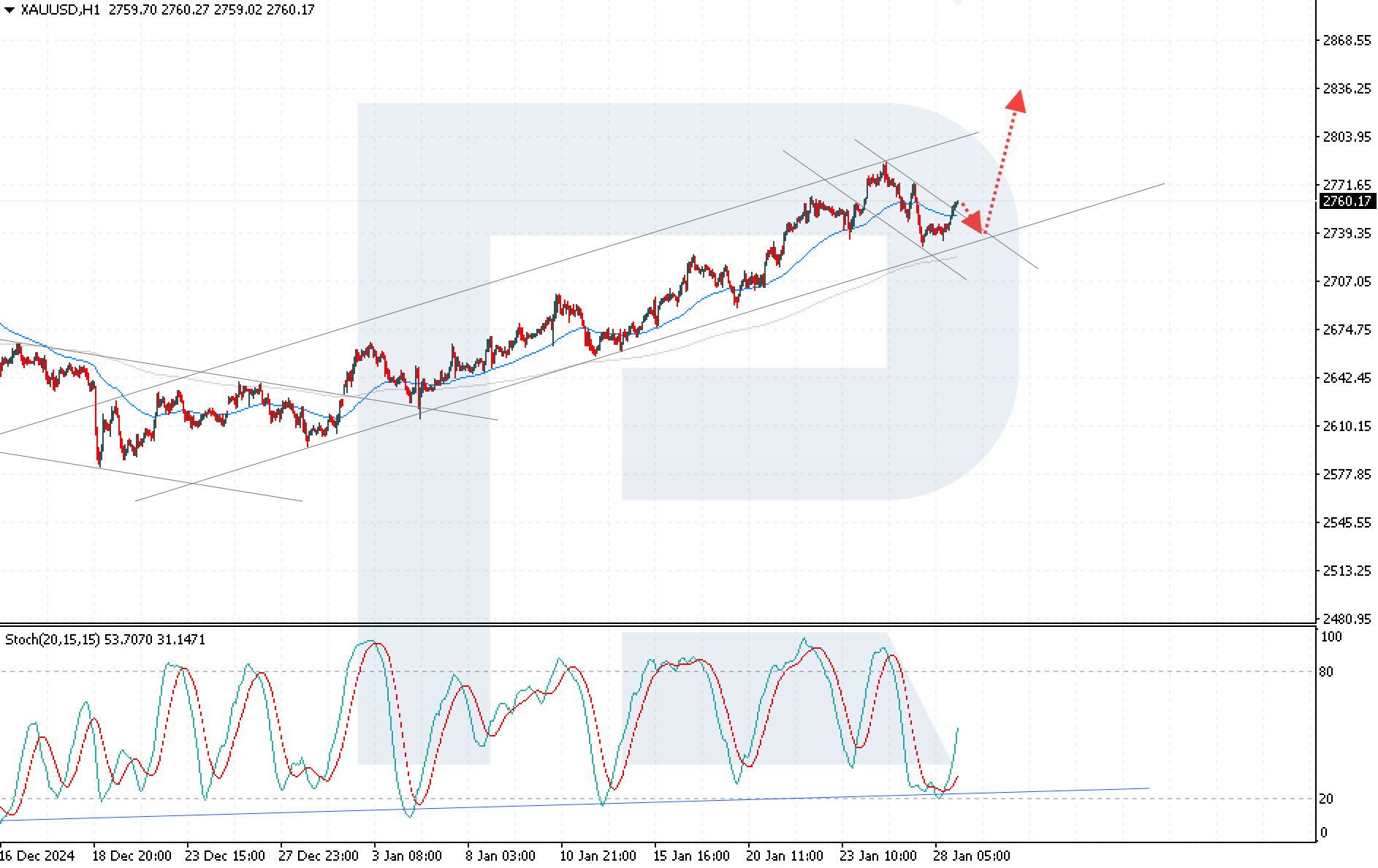Click the current price tag 2760.17

pos(1347,201)
